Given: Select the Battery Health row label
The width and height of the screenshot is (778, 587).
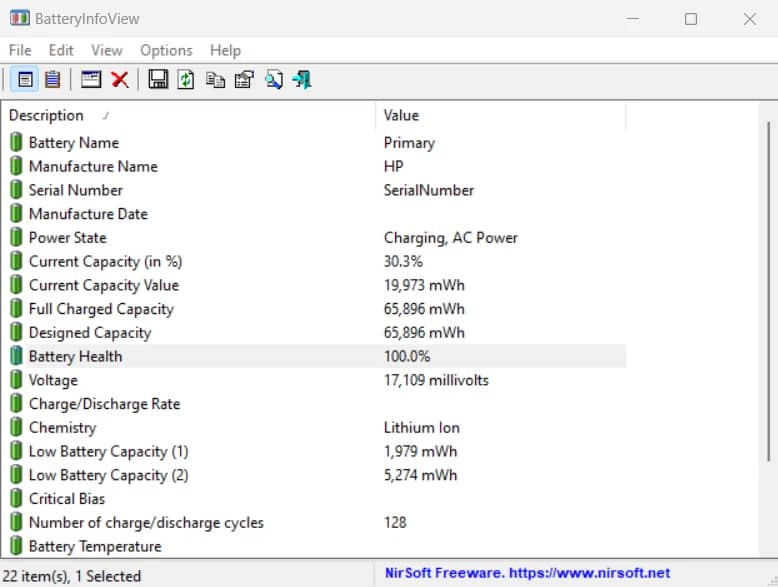Looking at the screenshot, I should (x=75, y=356).
